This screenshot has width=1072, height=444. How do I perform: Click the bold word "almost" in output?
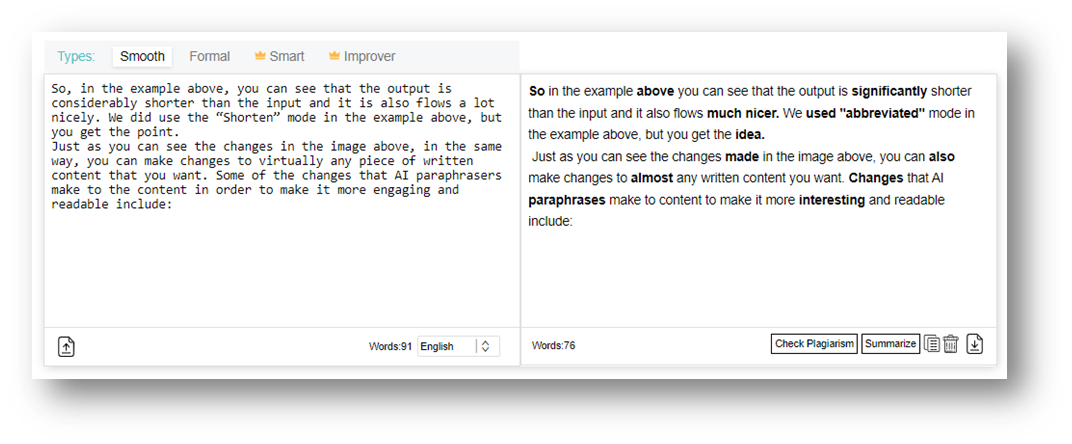pos(652,179)
